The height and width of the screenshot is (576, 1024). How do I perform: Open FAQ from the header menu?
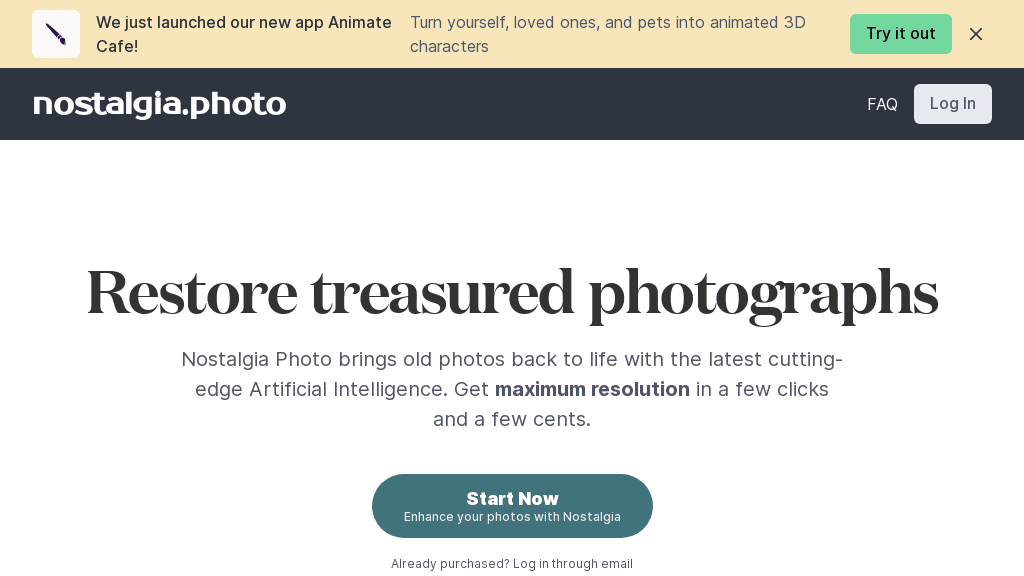pyautogui.click(x=882, y=104)
